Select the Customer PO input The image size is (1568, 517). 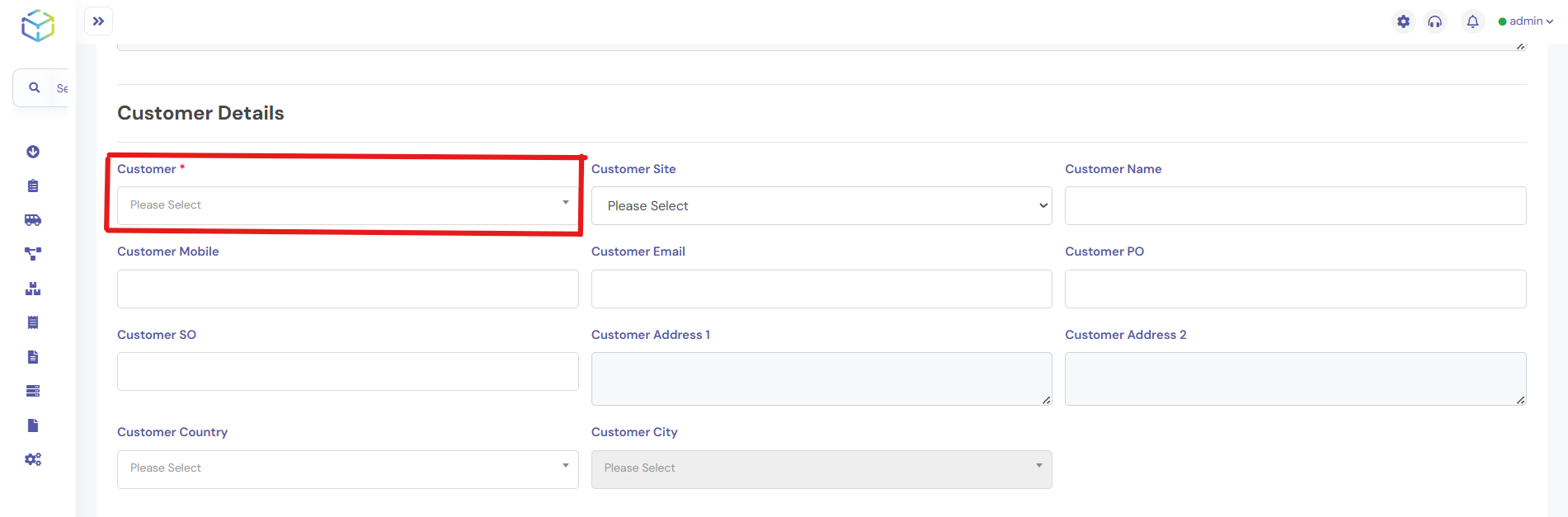click(1295, 289)
